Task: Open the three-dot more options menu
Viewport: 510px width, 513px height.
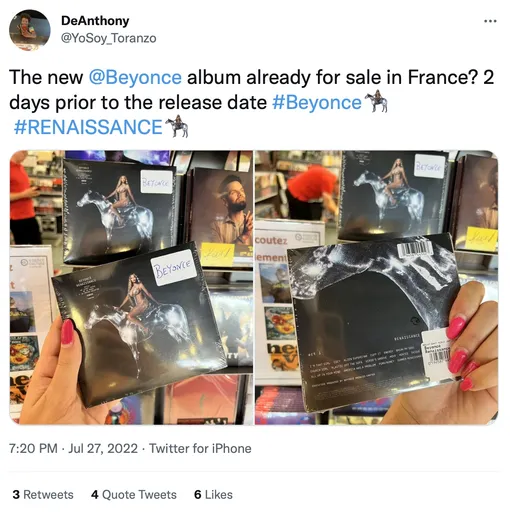Action: (490, 22)
